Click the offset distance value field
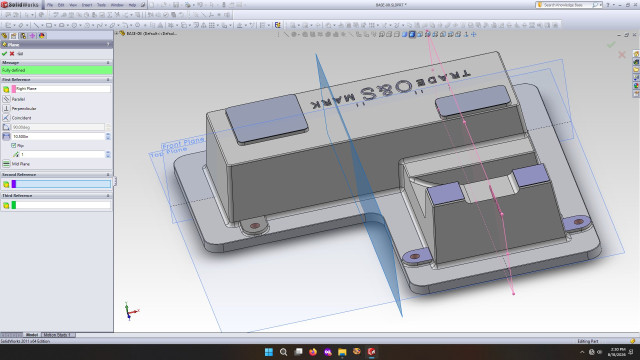The image size is (640, 360). pyautogui.click(x=58, y=136)
